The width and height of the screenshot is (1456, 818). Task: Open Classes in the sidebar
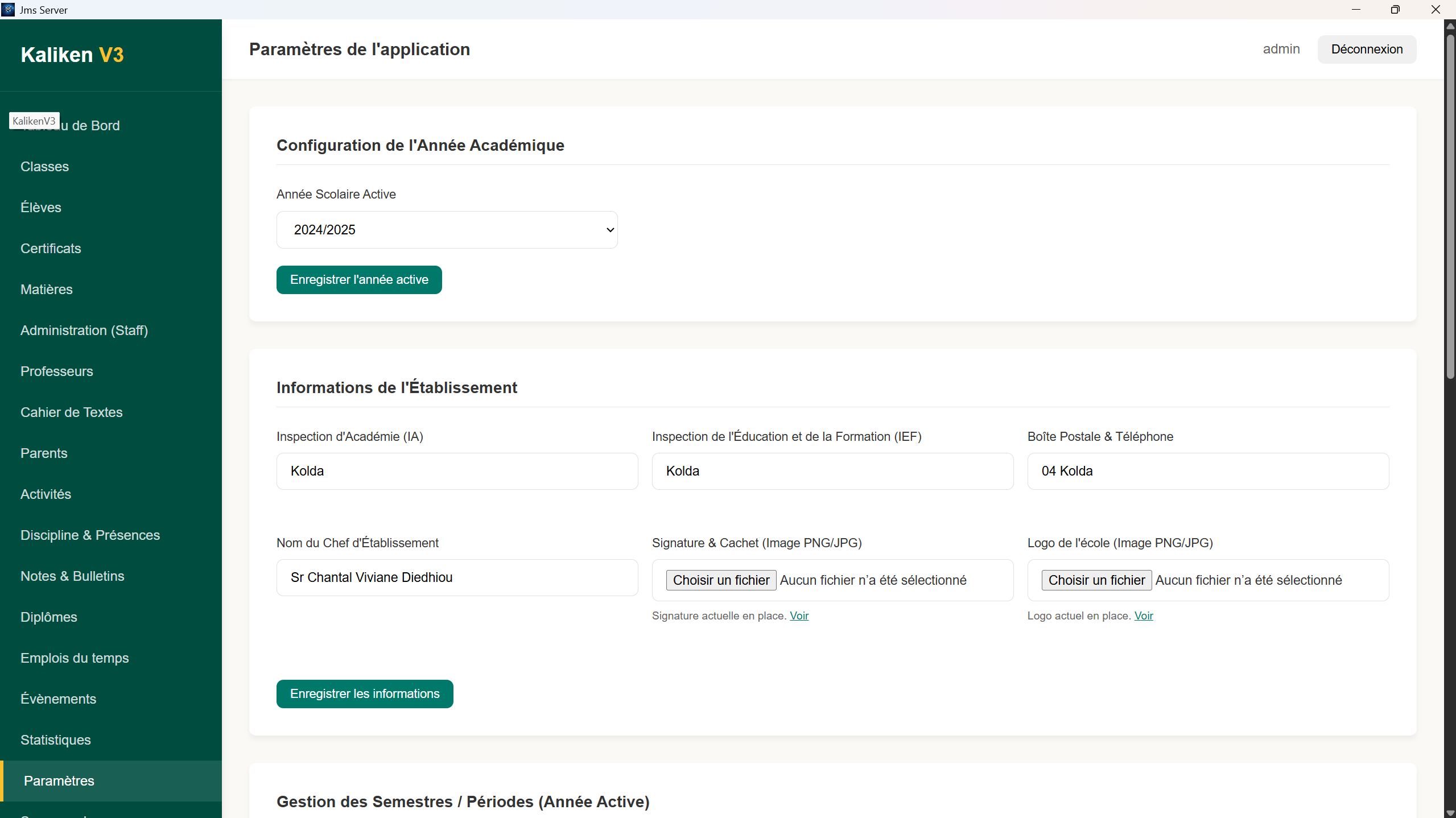[44, 167]
